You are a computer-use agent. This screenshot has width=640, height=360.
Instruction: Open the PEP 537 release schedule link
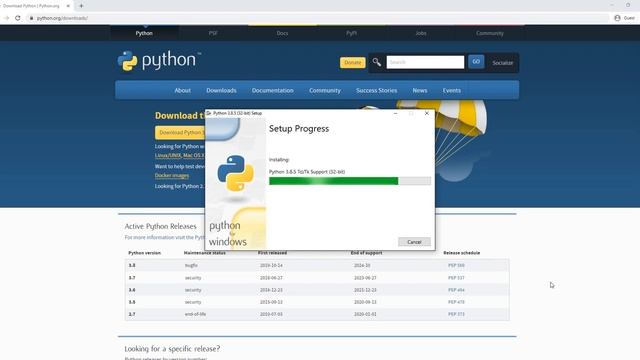point(456,278)
